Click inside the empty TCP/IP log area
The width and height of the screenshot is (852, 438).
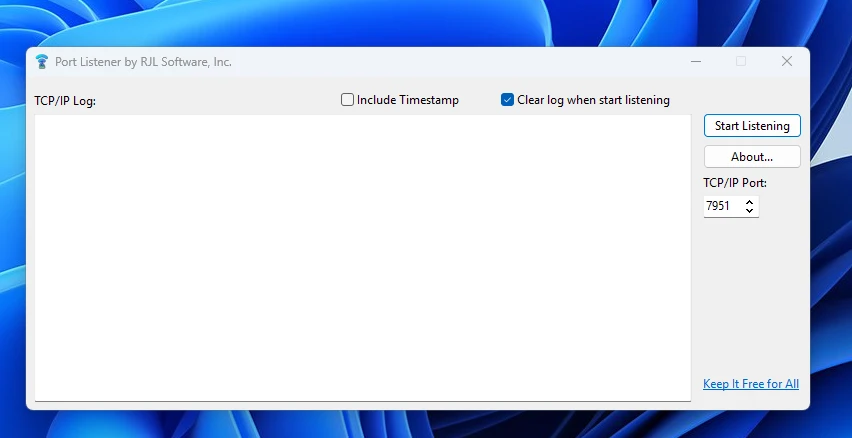coord(362,257)
